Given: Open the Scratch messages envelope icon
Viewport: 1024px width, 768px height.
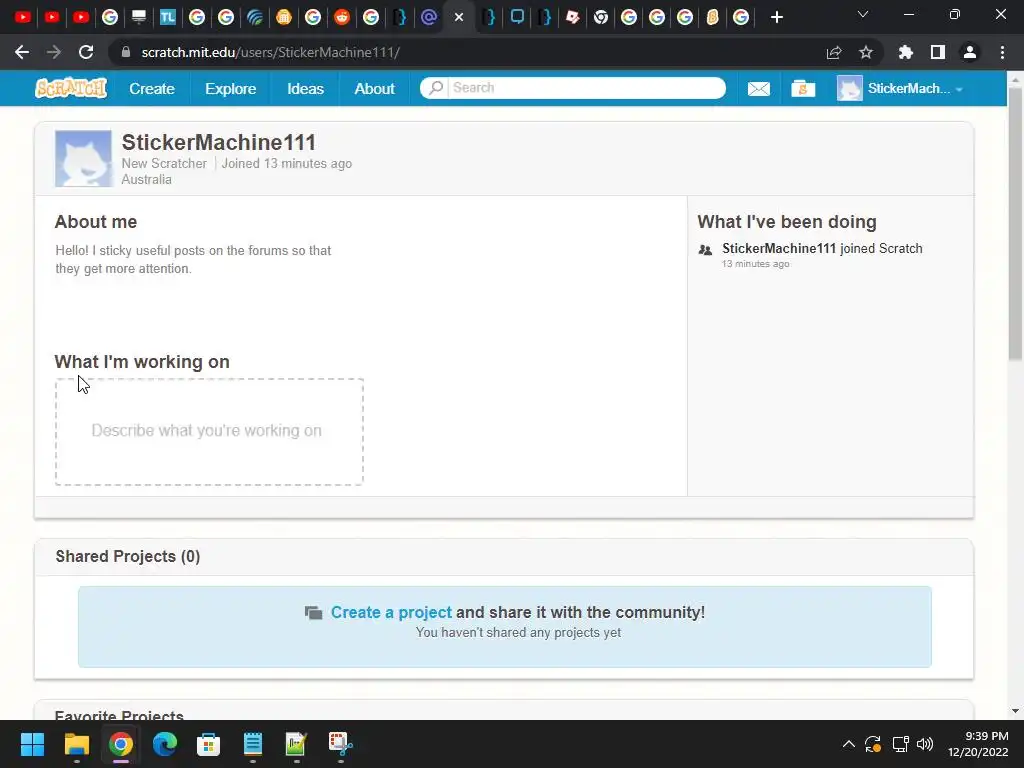Looking at the screenshot, I should (758, 88).
